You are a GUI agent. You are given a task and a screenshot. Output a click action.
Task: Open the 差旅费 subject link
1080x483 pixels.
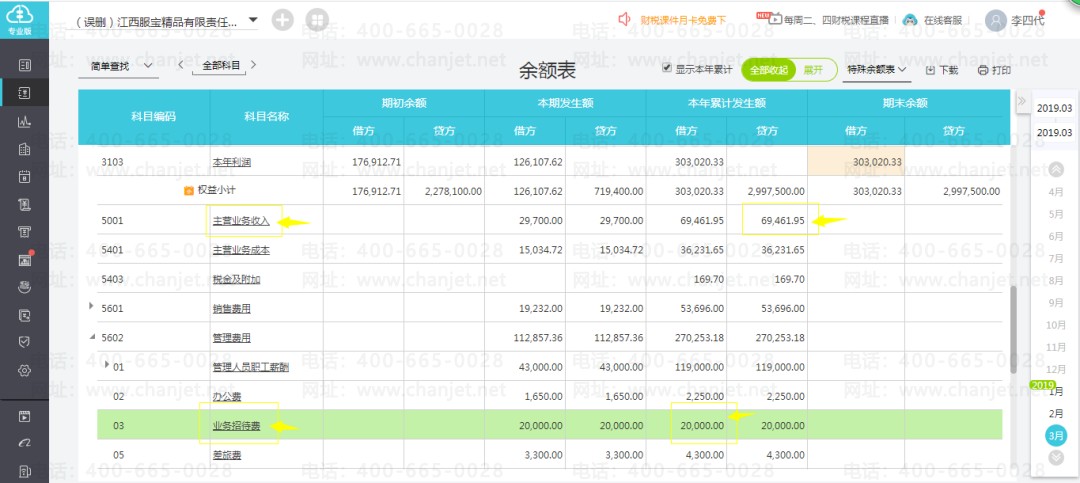227,455
